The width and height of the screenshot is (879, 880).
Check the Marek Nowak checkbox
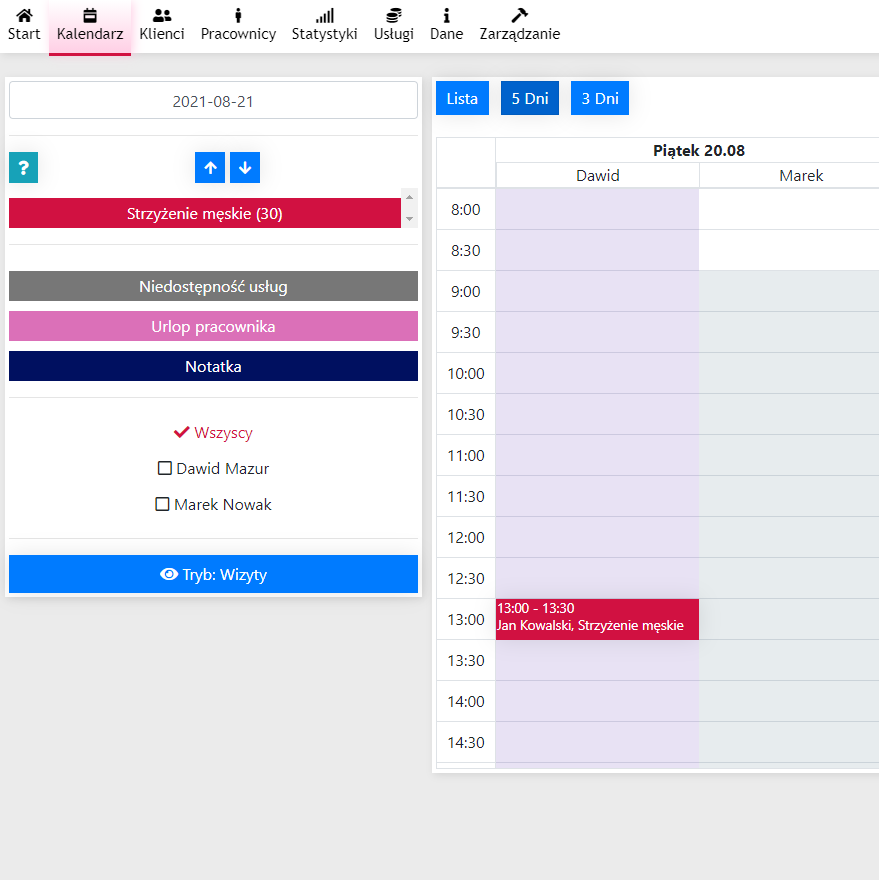162,505
